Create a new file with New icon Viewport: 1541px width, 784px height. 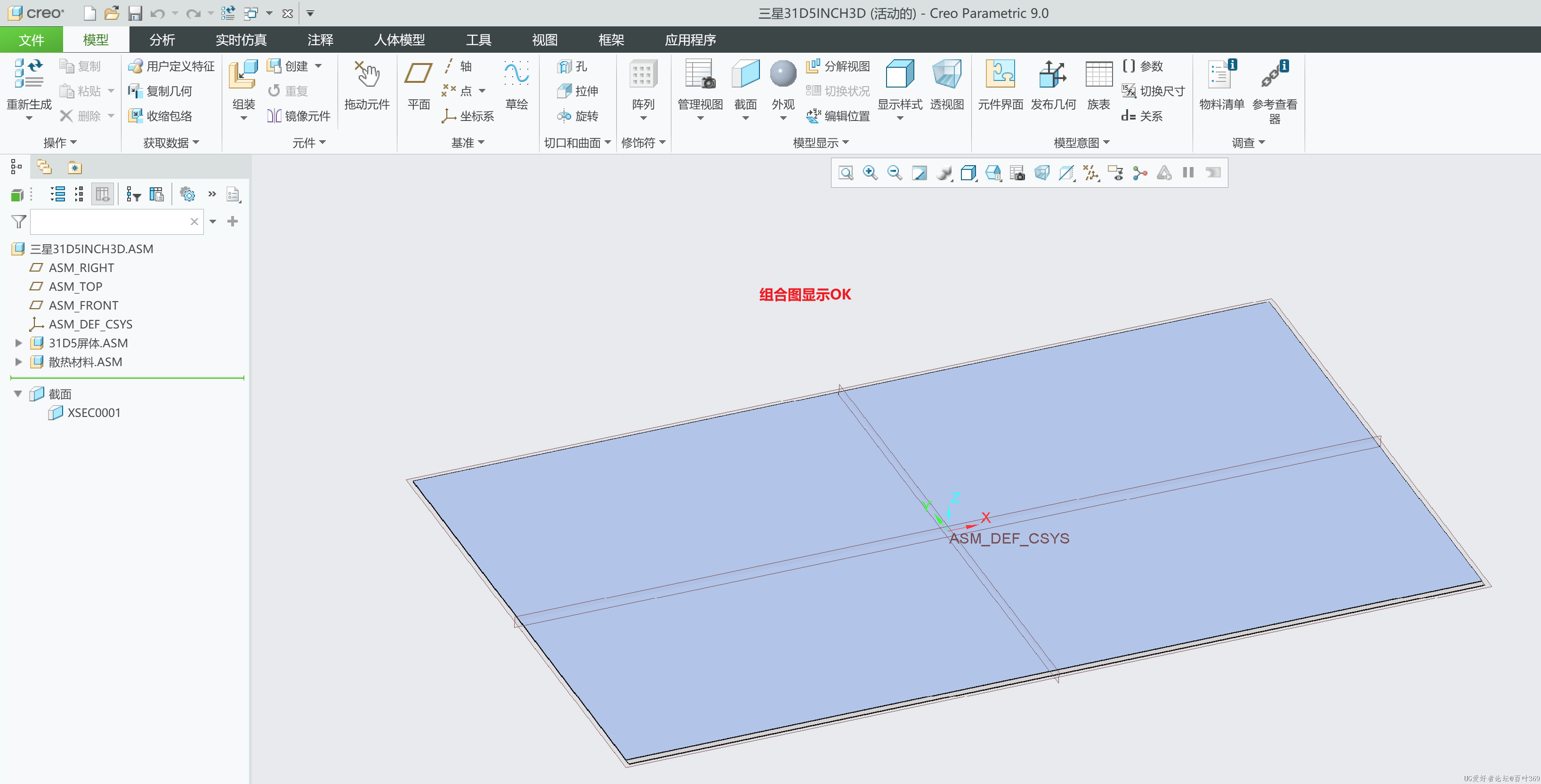(89, 13)
